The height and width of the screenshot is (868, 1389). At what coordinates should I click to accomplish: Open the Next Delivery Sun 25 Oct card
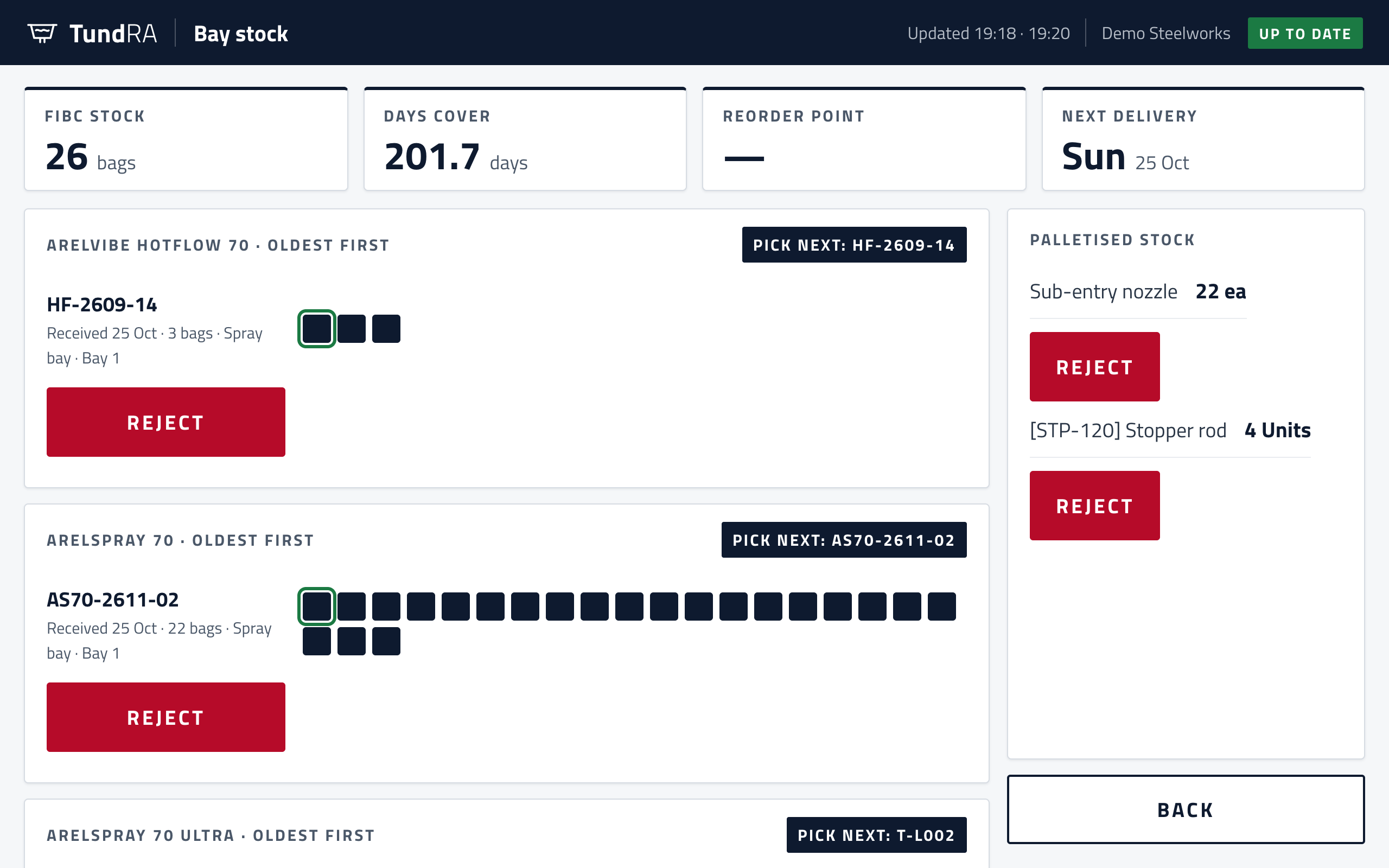(x=1203, y=139)
